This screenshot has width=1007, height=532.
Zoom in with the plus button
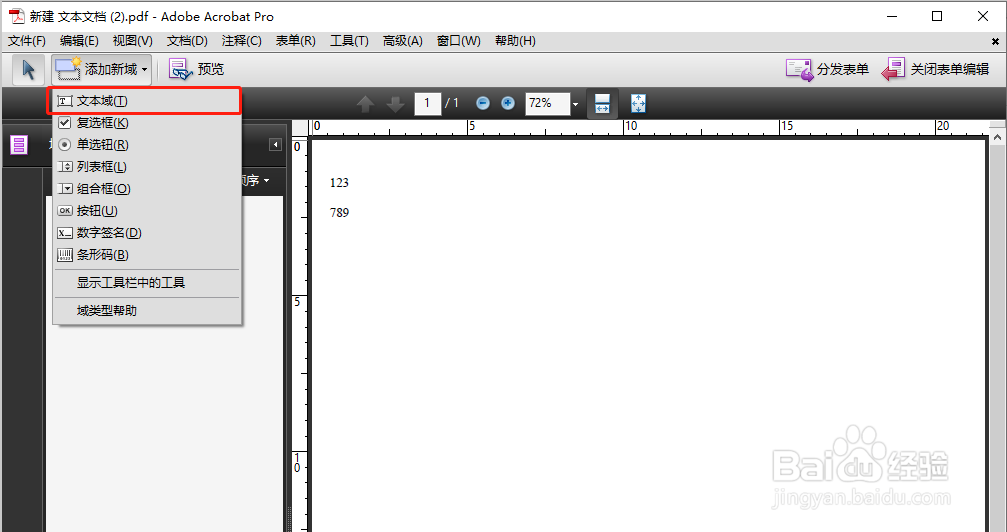pyautogui.click(x=508, y=103)
